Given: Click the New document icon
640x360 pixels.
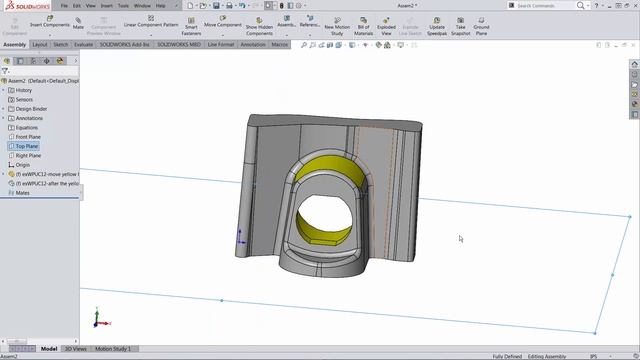Looking at the screenshot, I should pos(190,6).
